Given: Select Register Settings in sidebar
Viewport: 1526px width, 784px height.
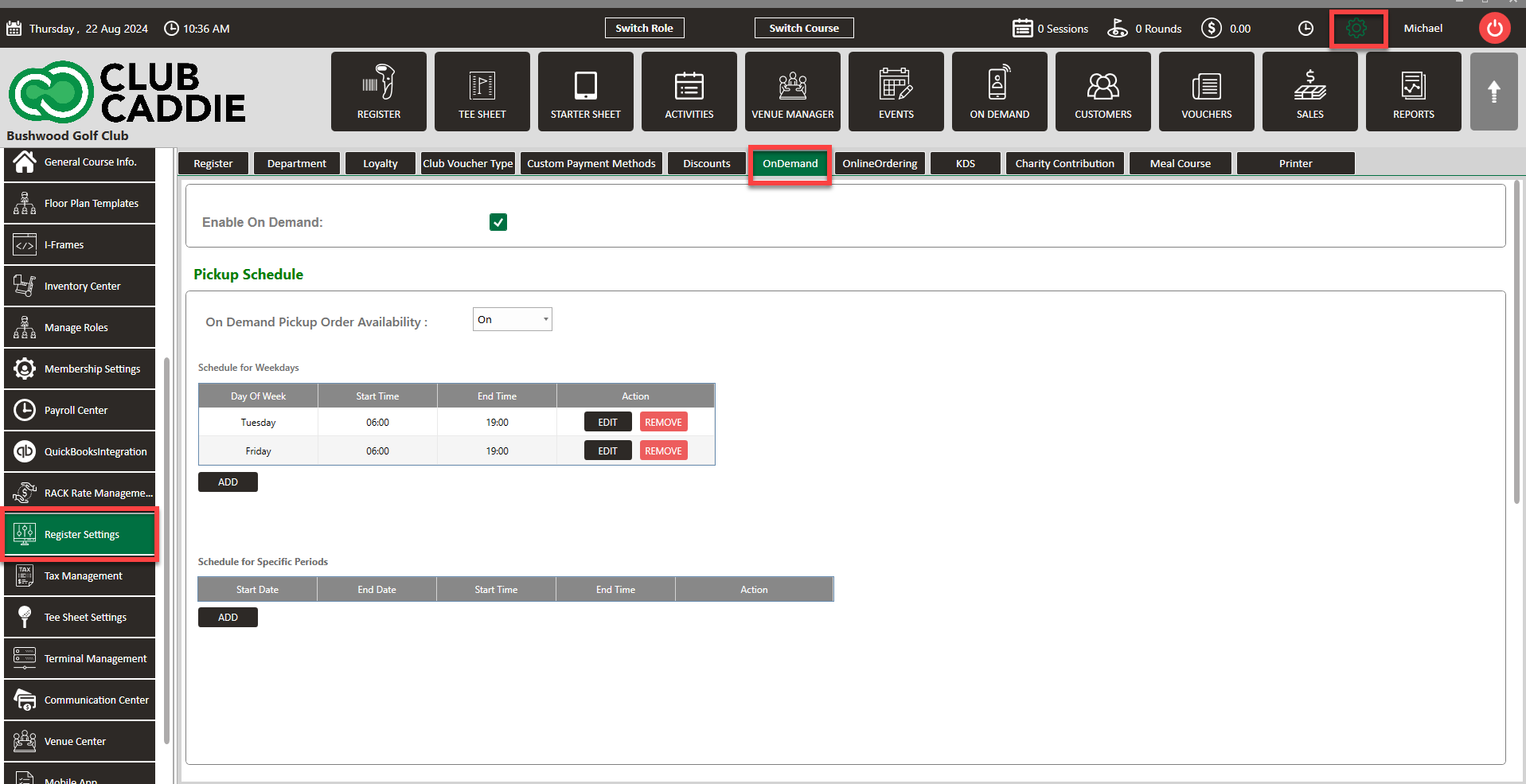Looking at the screenshot, I should (80, 535).
